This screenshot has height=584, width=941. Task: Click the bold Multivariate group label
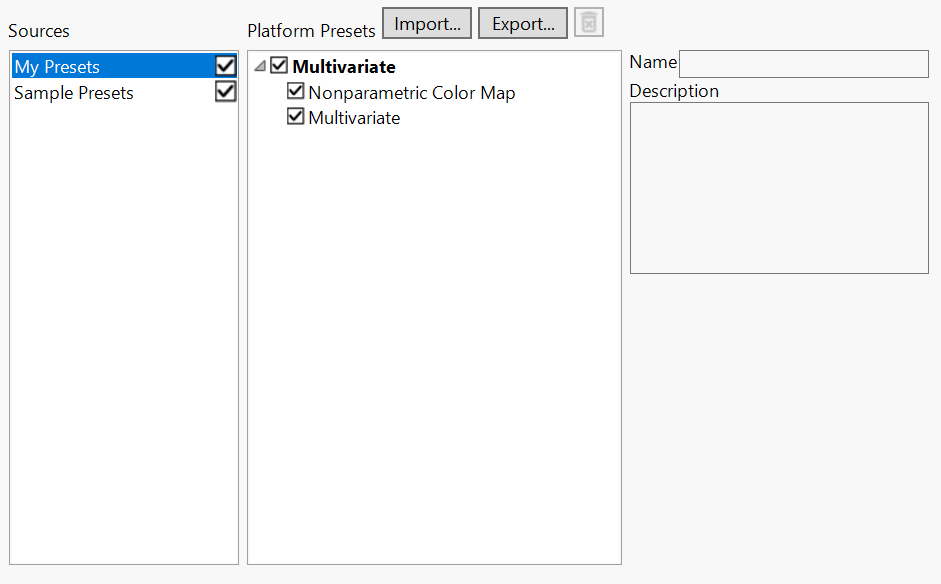click(343, 65)
